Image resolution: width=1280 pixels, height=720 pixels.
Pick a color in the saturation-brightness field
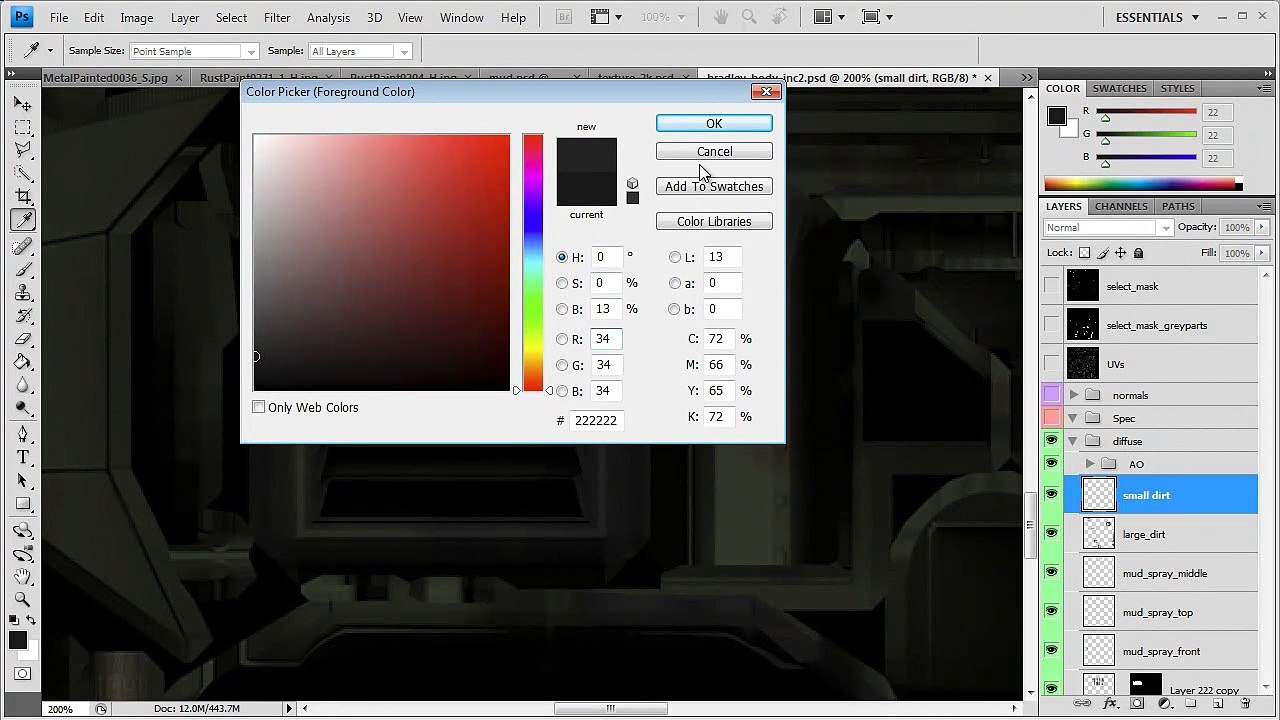click(x=381, y=262)
